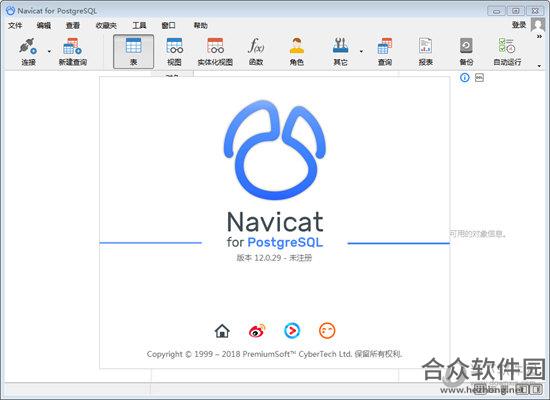Click the Copyright 1999-2018 PremiumSoft text
The height and width of the screenshot is (400, 550).
click(x=274, y=354)
